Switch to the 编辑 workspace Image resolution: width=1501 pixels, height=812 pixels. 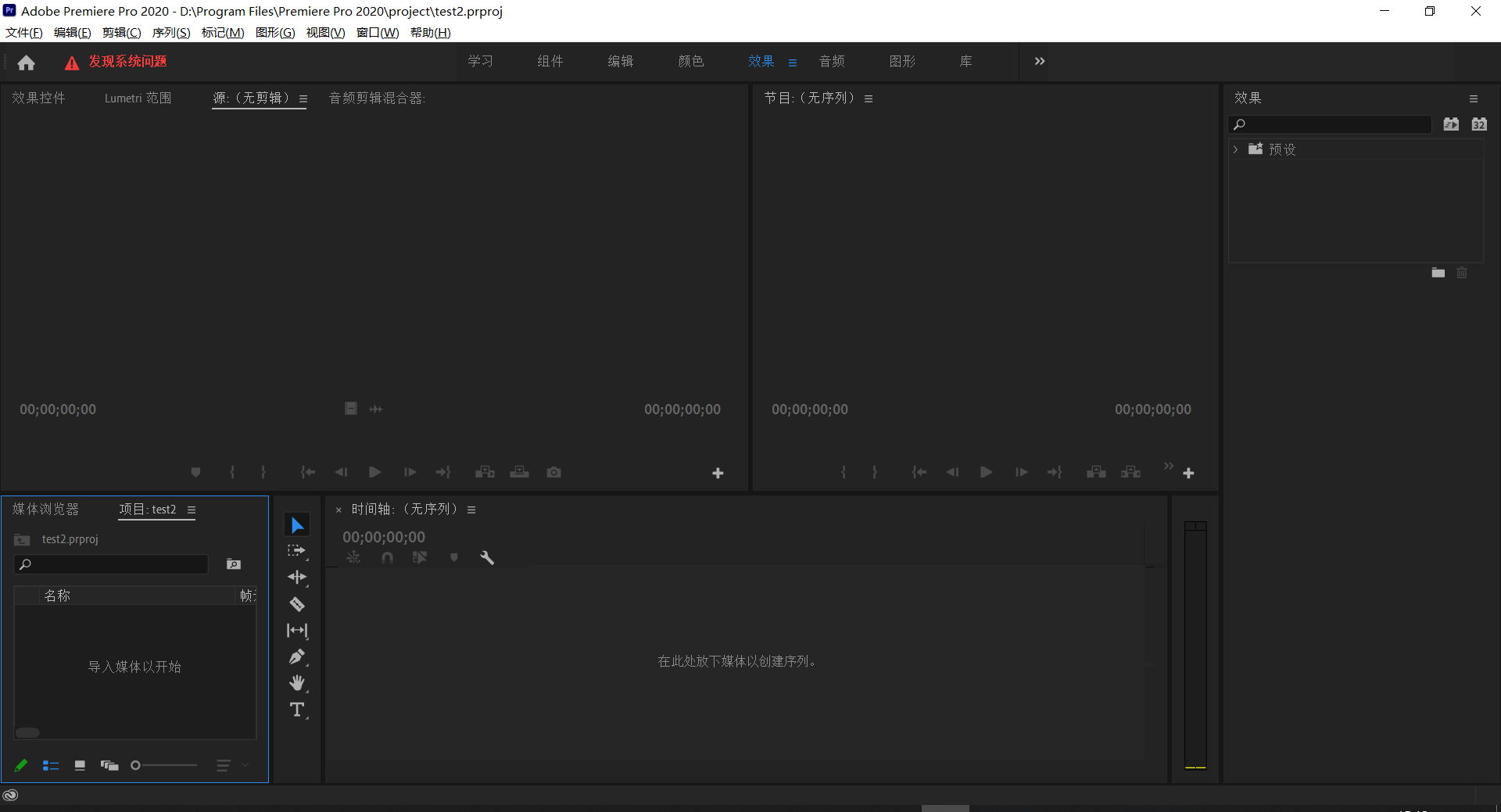click(x=621, y=61)
